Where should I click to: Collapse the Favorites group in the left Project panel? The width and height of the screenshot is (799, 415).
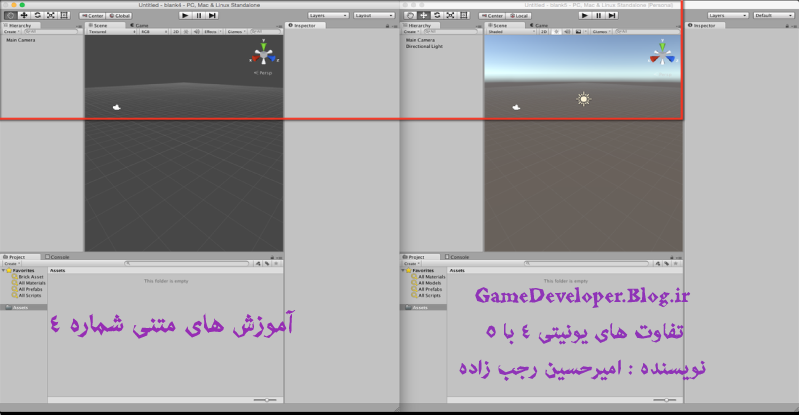[x=4, y=271]
